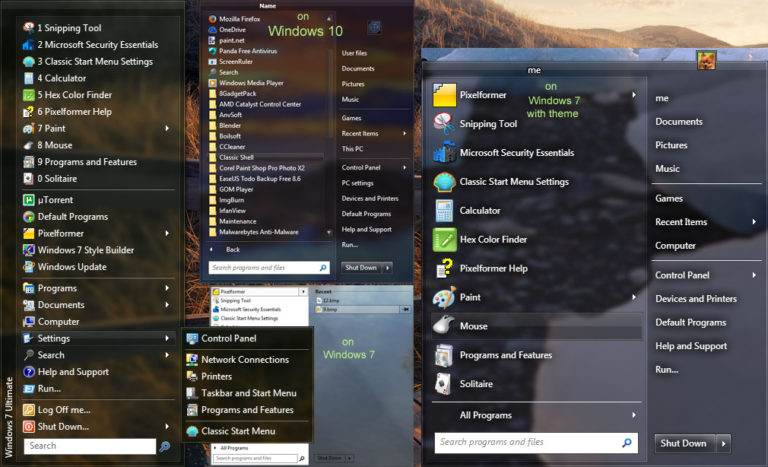Screen dimensions: 768x467
Task: Select 'Taskbar and Start Menu' entry
Action: [x=248, y=393]
